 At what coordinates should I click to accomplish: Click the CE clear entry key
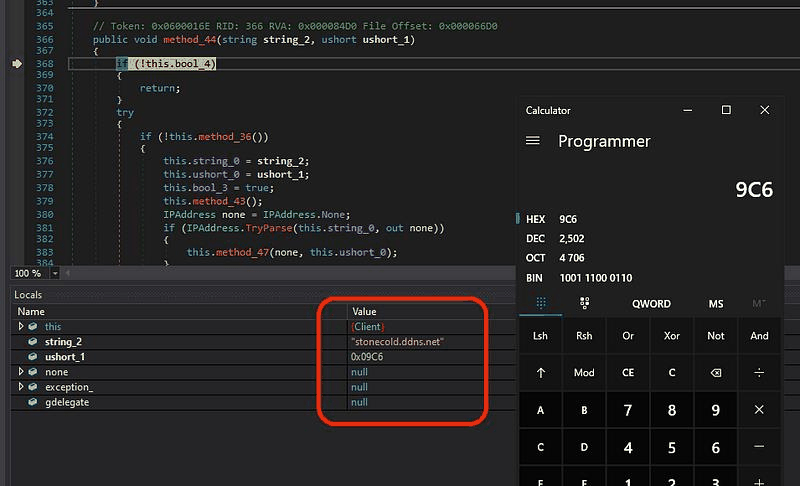click(628, 373)
